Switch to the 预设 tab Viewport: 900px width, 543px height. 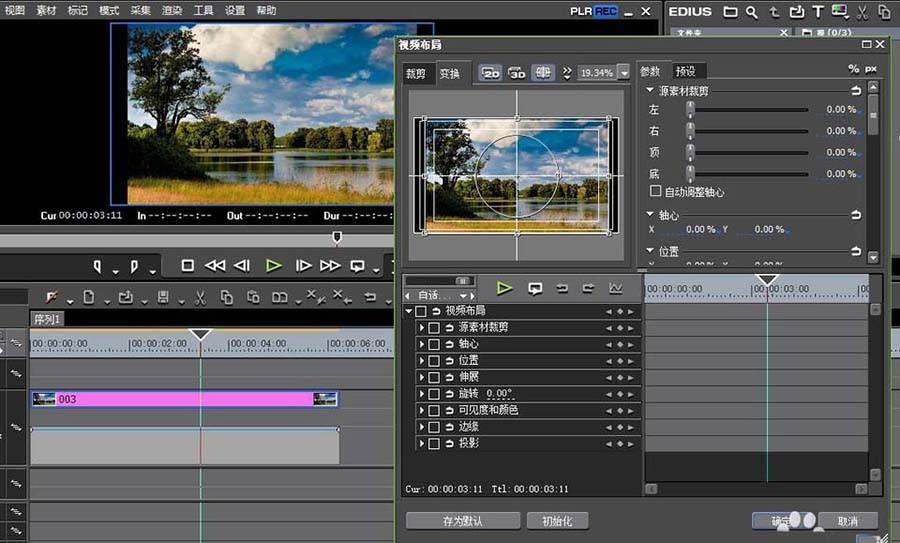pyautogui.click(x=685, y=71)
